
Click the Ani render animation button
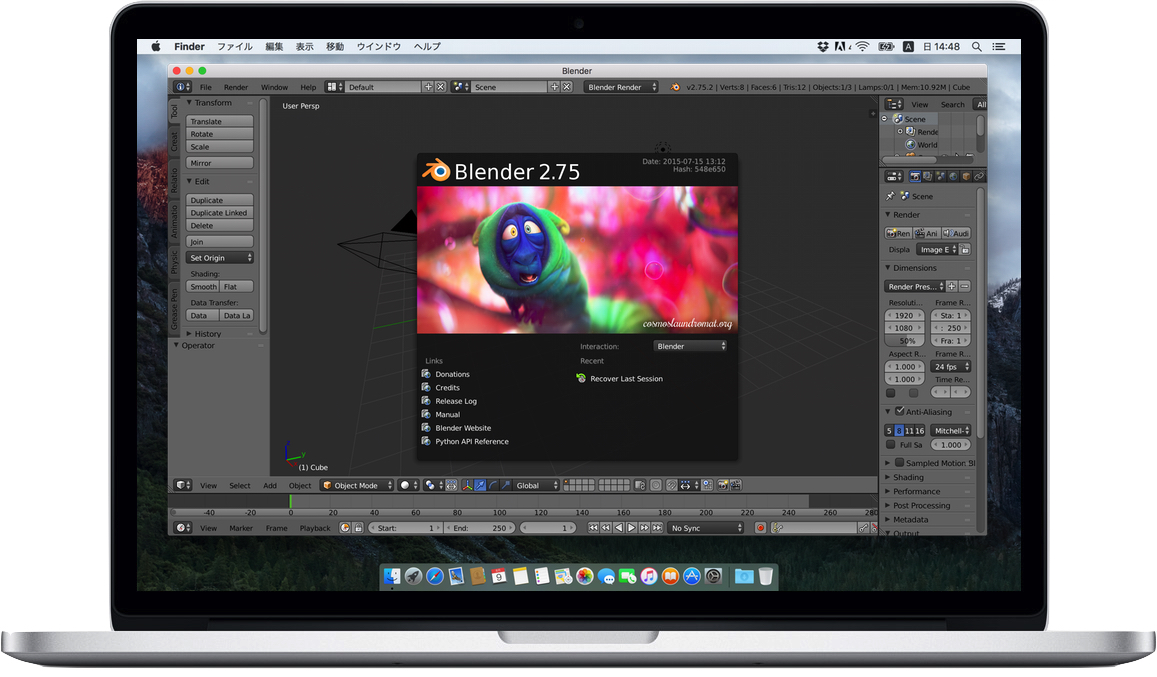tap(927, 233)
